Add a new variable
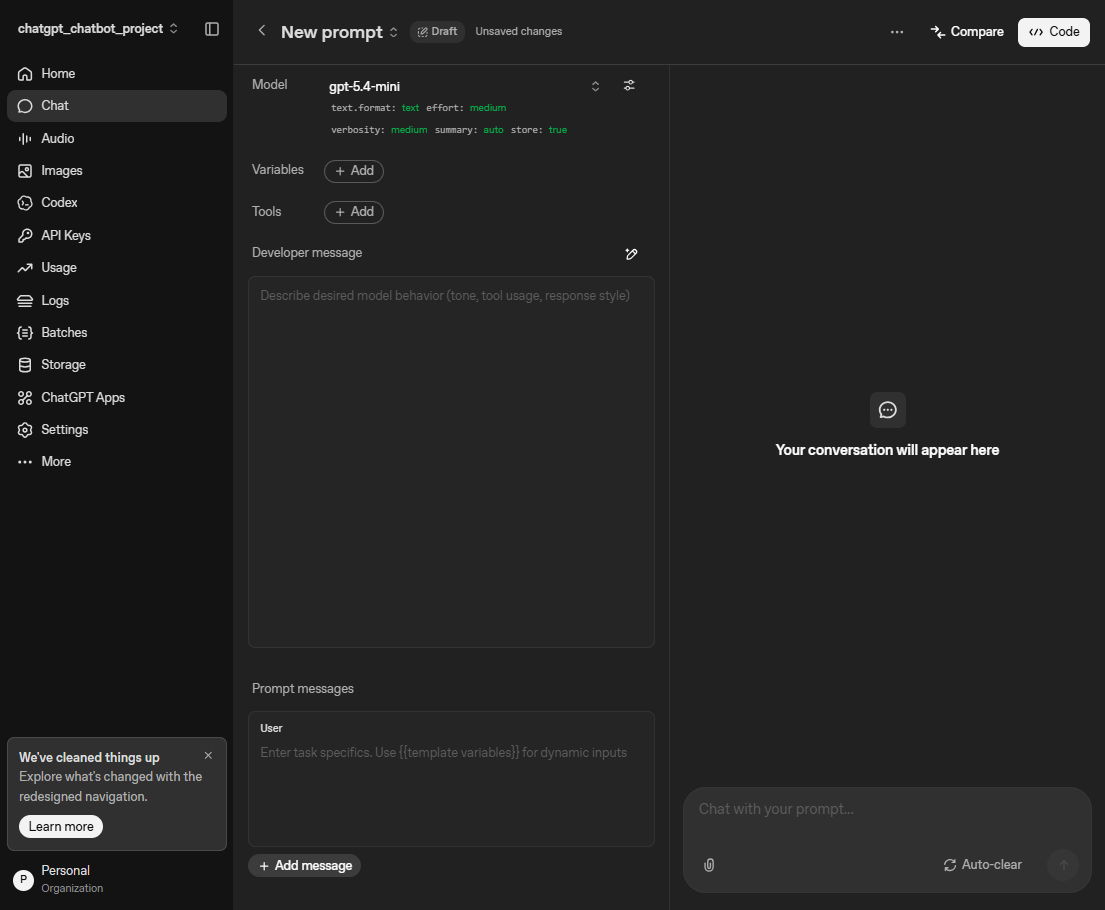Screen dimensions: 1105x910 click(354, 171)
